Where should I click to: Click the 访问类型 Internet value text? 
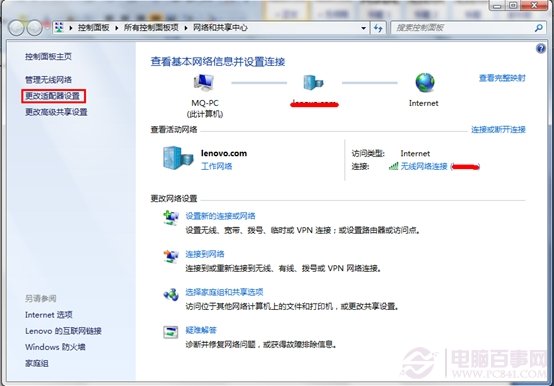click(x=415, y=153)
